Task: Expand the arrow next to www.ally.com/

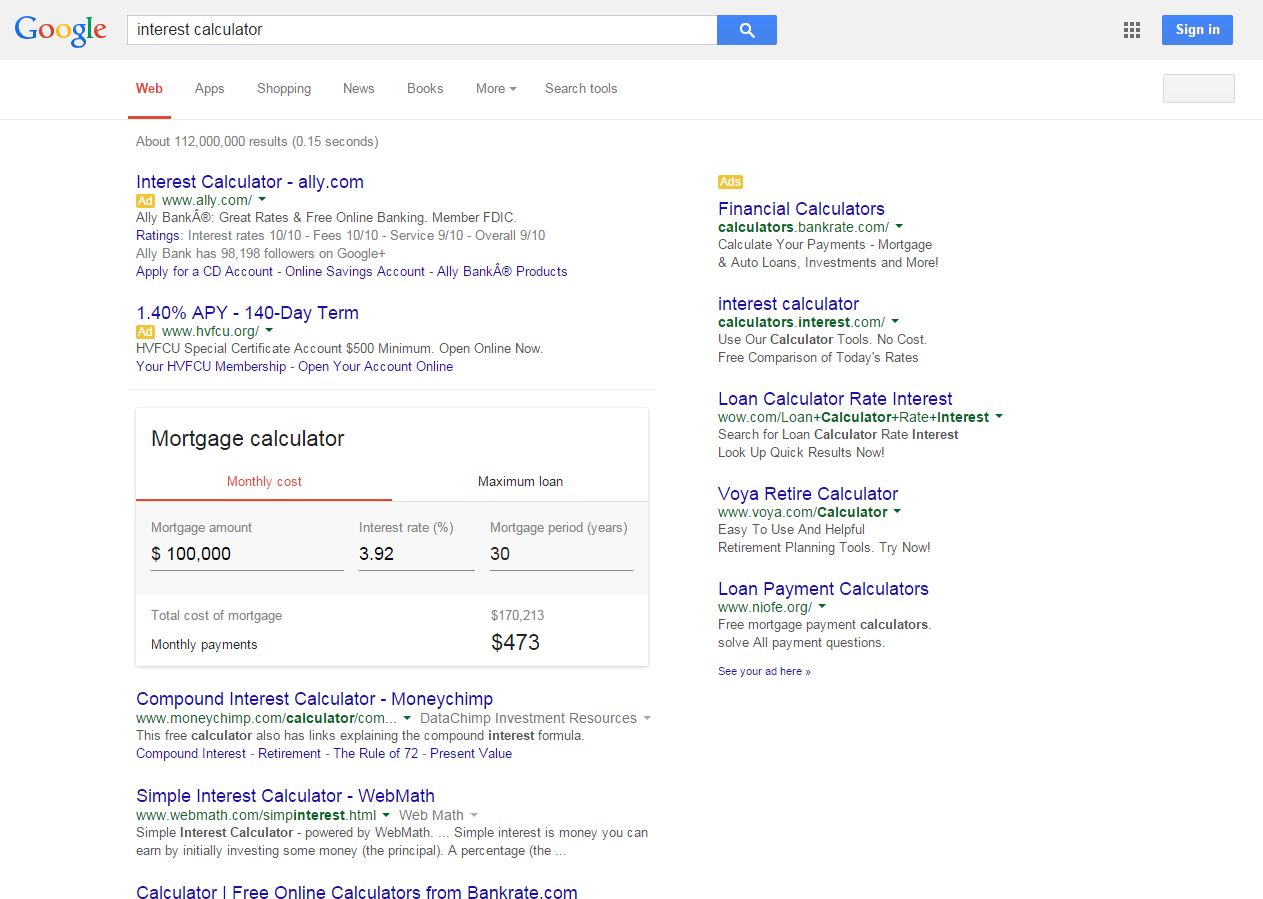Action: [262, 200]
